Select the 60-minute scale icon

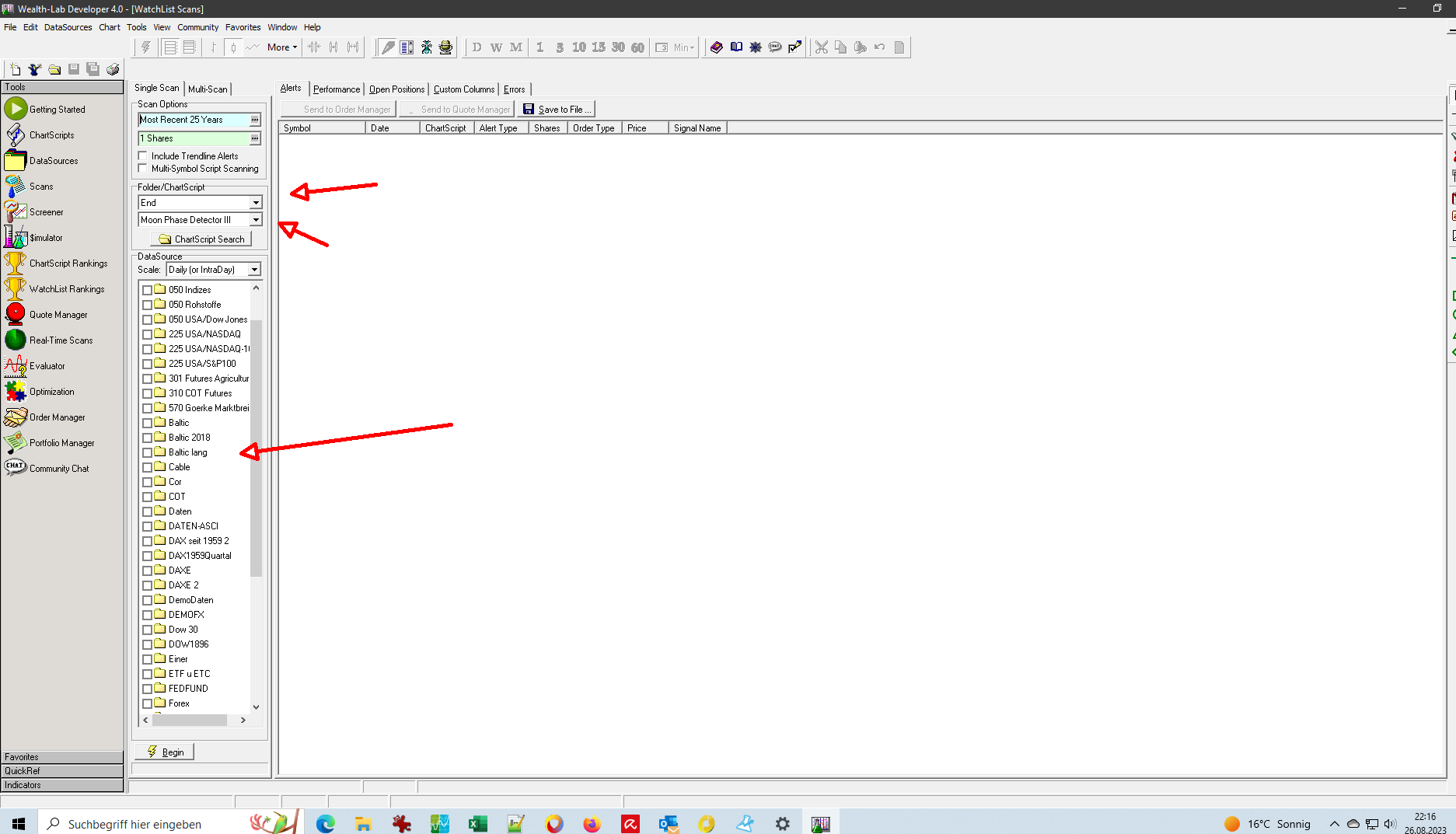coord(637,47)
